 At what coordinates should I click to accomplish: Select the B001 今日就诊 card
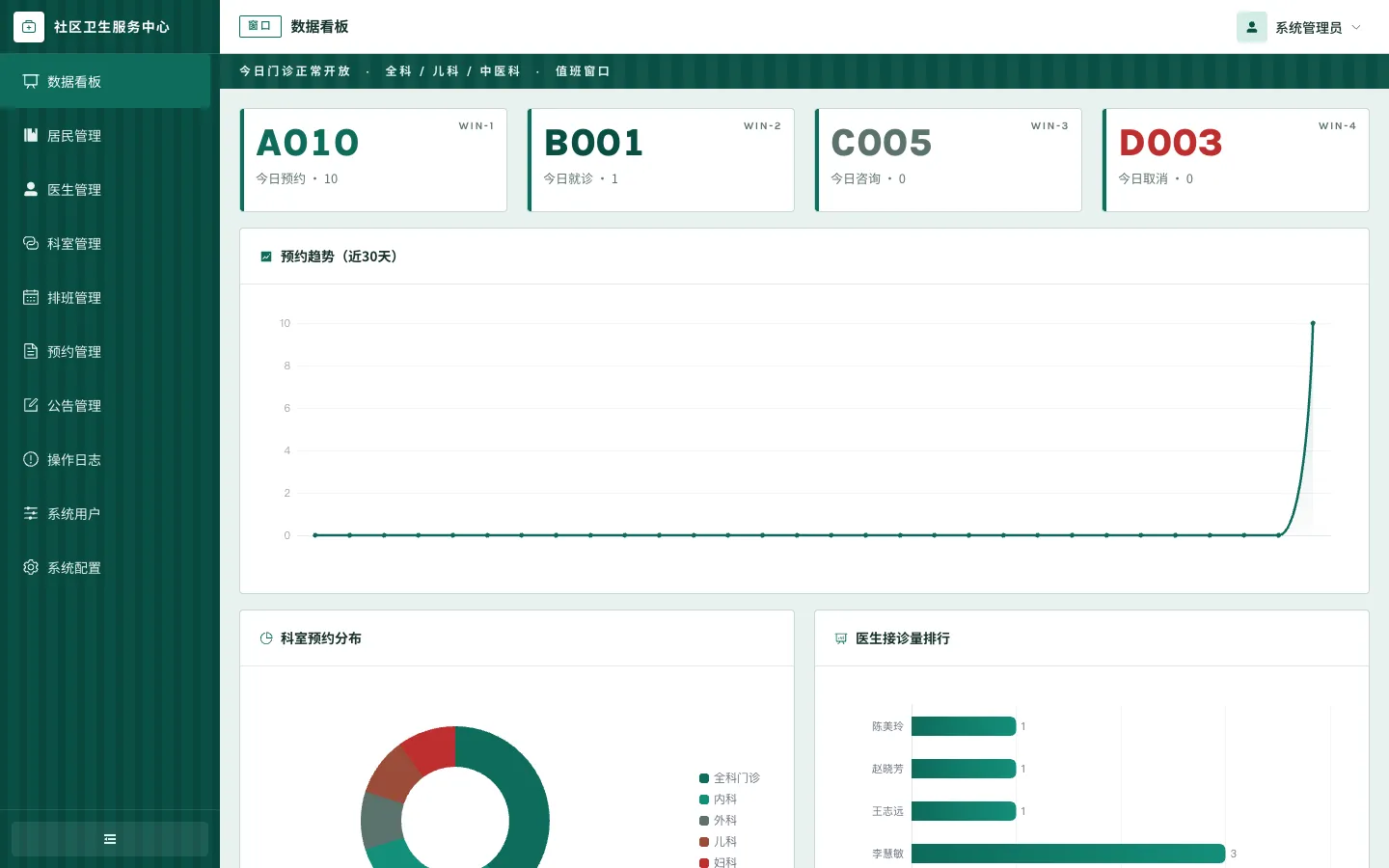tap(661, 160)
